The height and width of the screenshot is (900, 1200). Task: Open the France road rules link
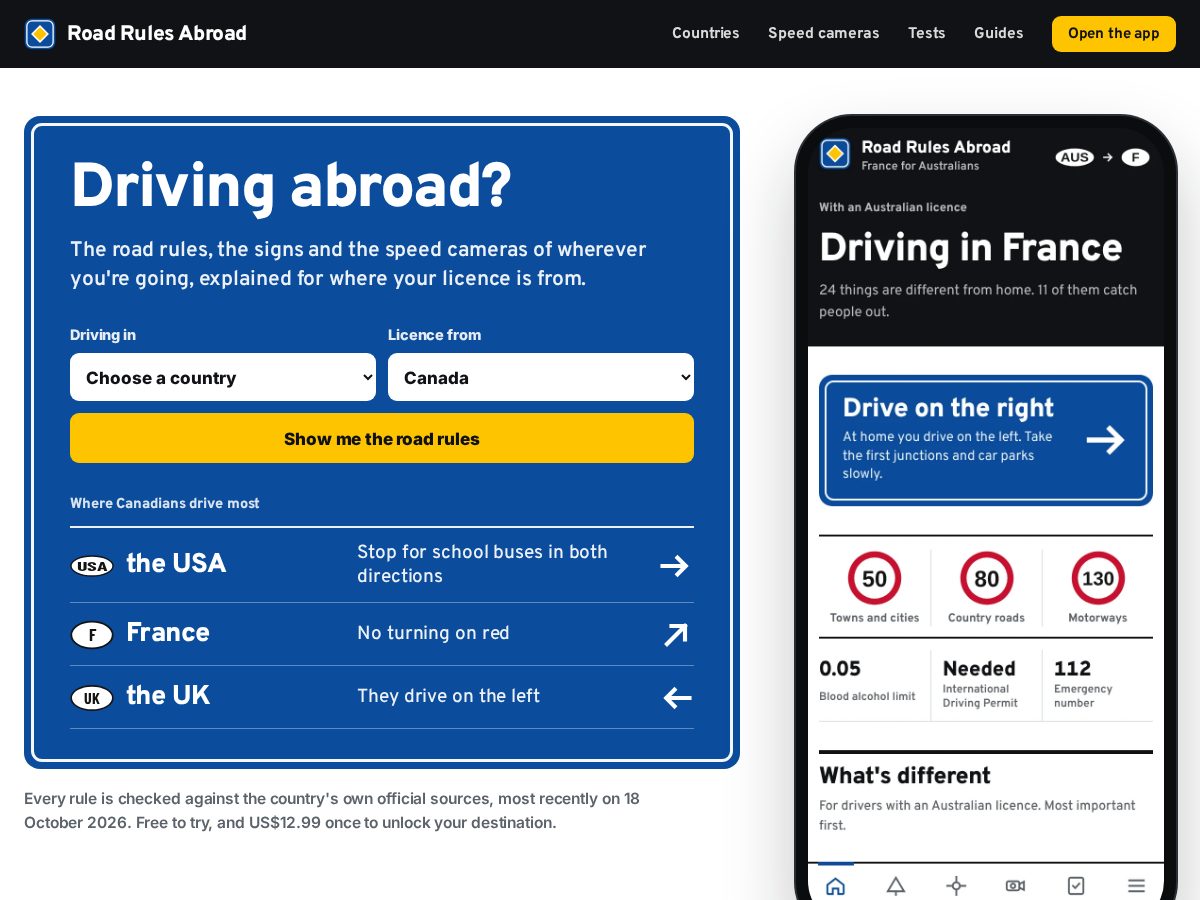coord(382,634)
